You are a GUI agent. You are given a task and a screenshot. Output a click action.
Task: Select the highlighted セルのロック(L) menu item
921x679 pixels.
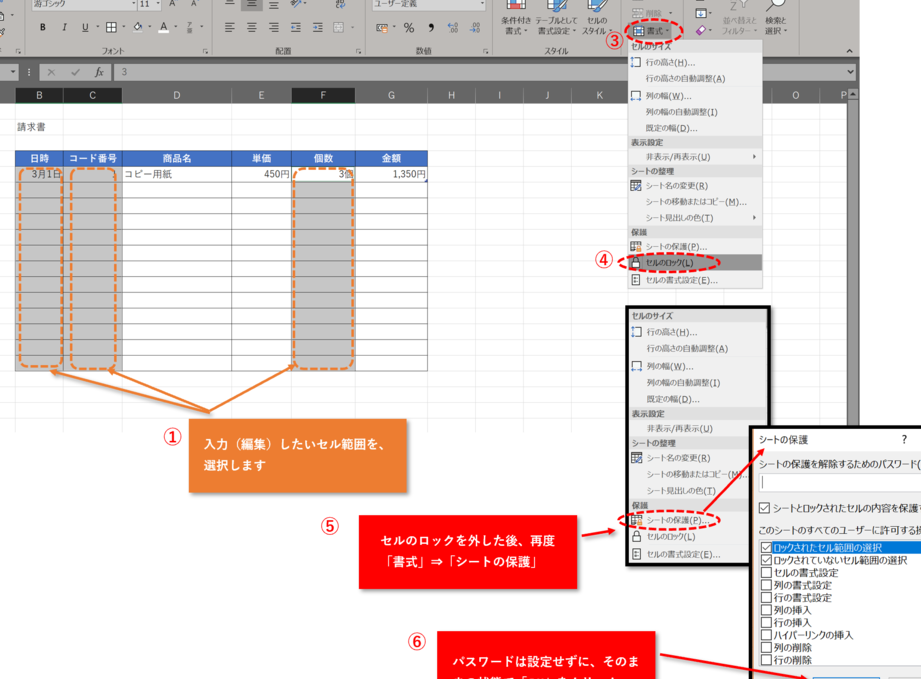point(695,263)
